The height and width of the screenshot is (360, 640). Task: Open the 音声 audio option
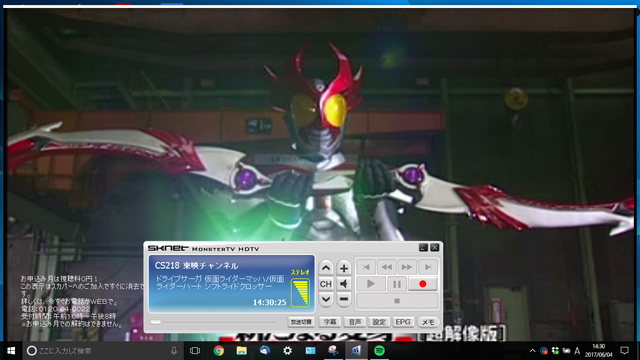click(x=354, y=322)
